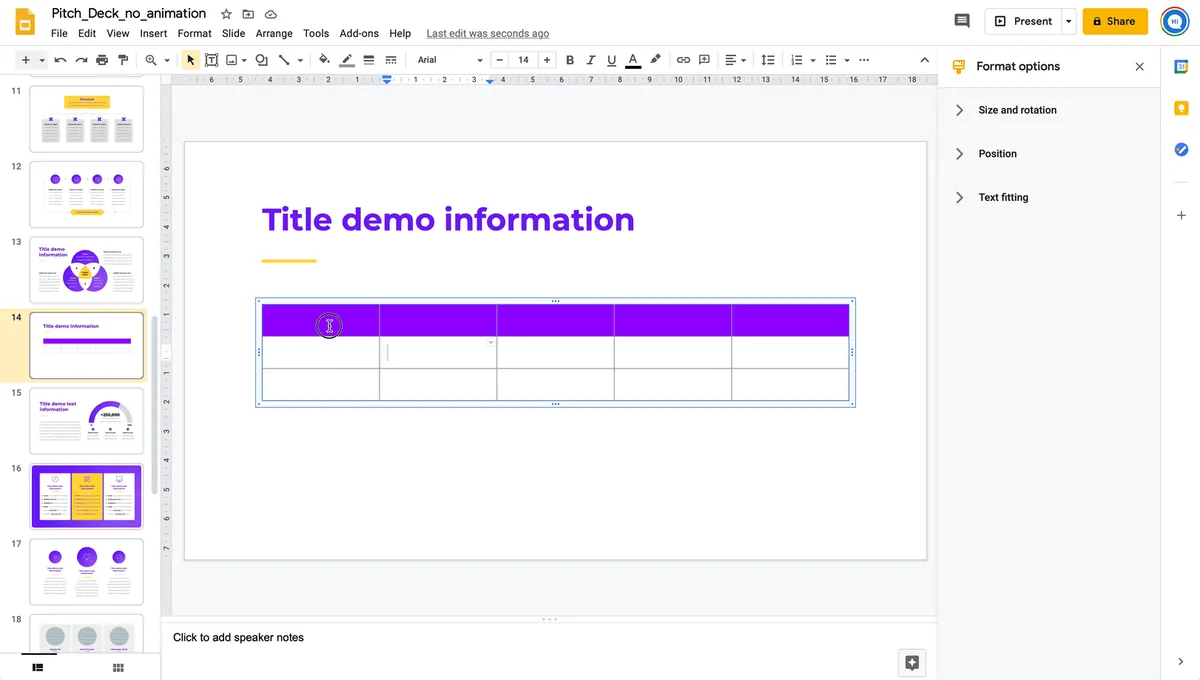Select the line tool

(284, 60)
